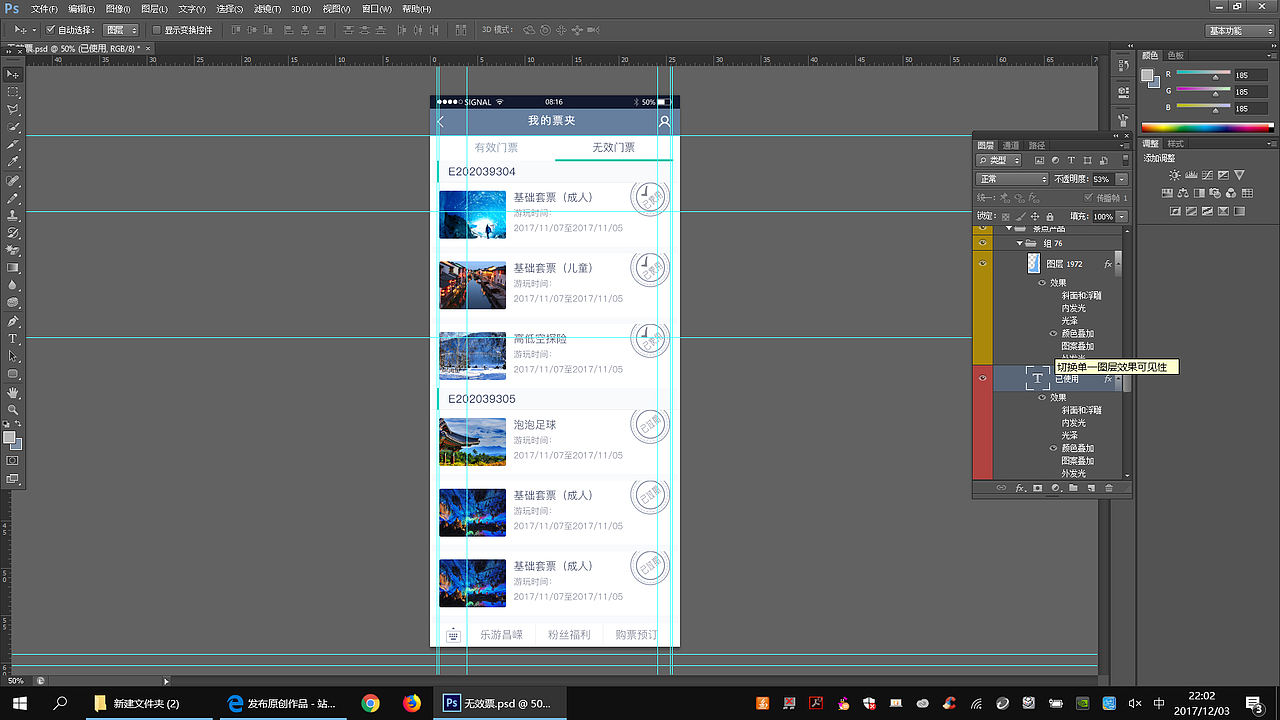The image size is (1280, 720).
Task: Enable Show Transform Controls checkbox
Action: (156, 30)
